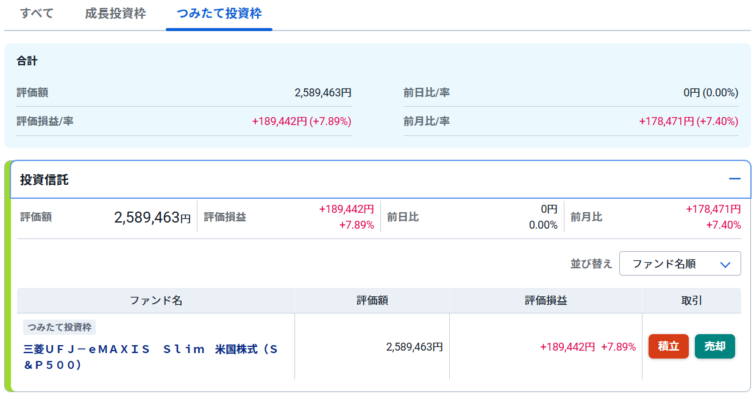Switch to the すべて tab

pos(37,13)
